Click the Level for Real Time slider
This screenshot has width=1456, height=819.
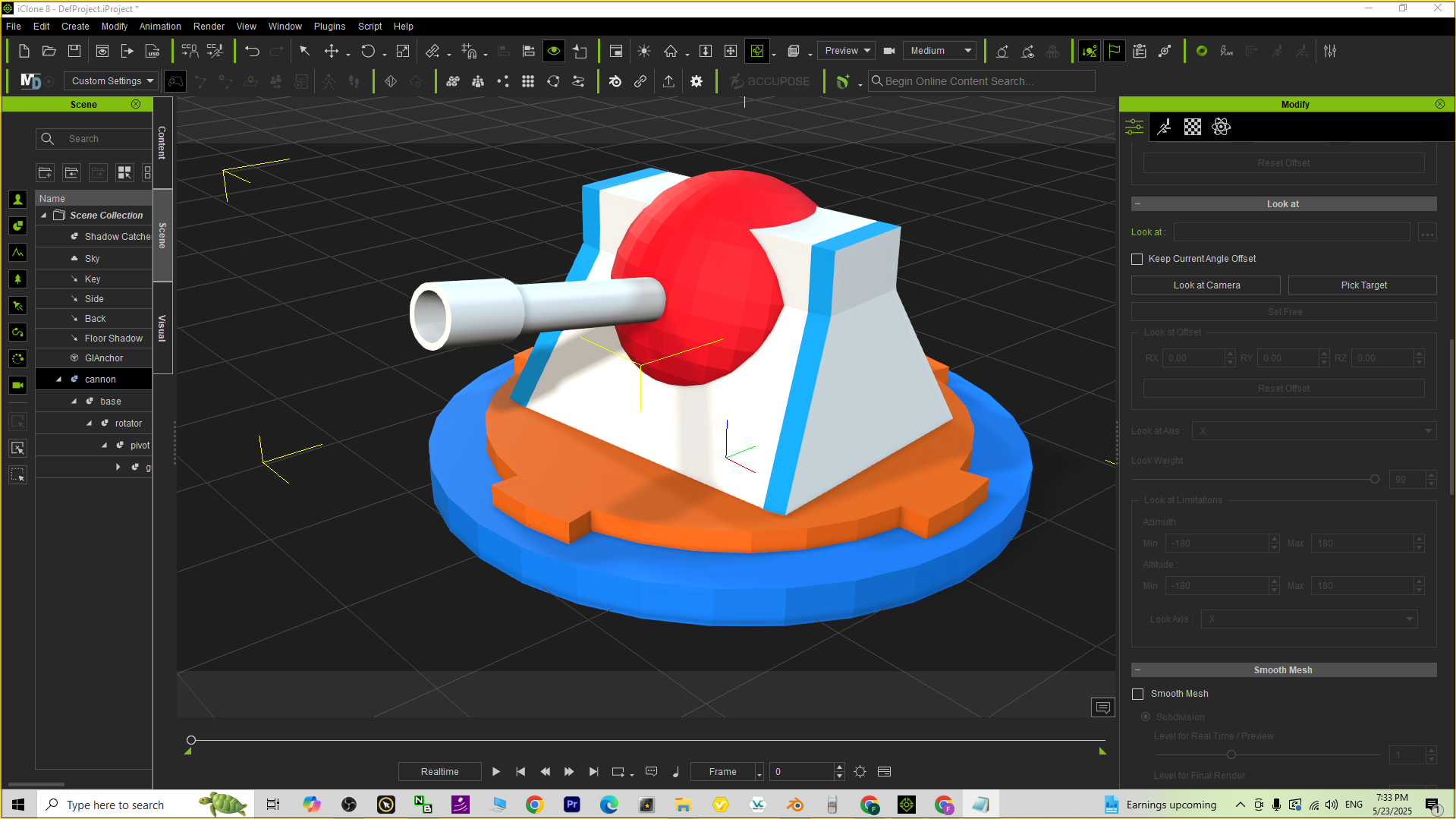1231,754
